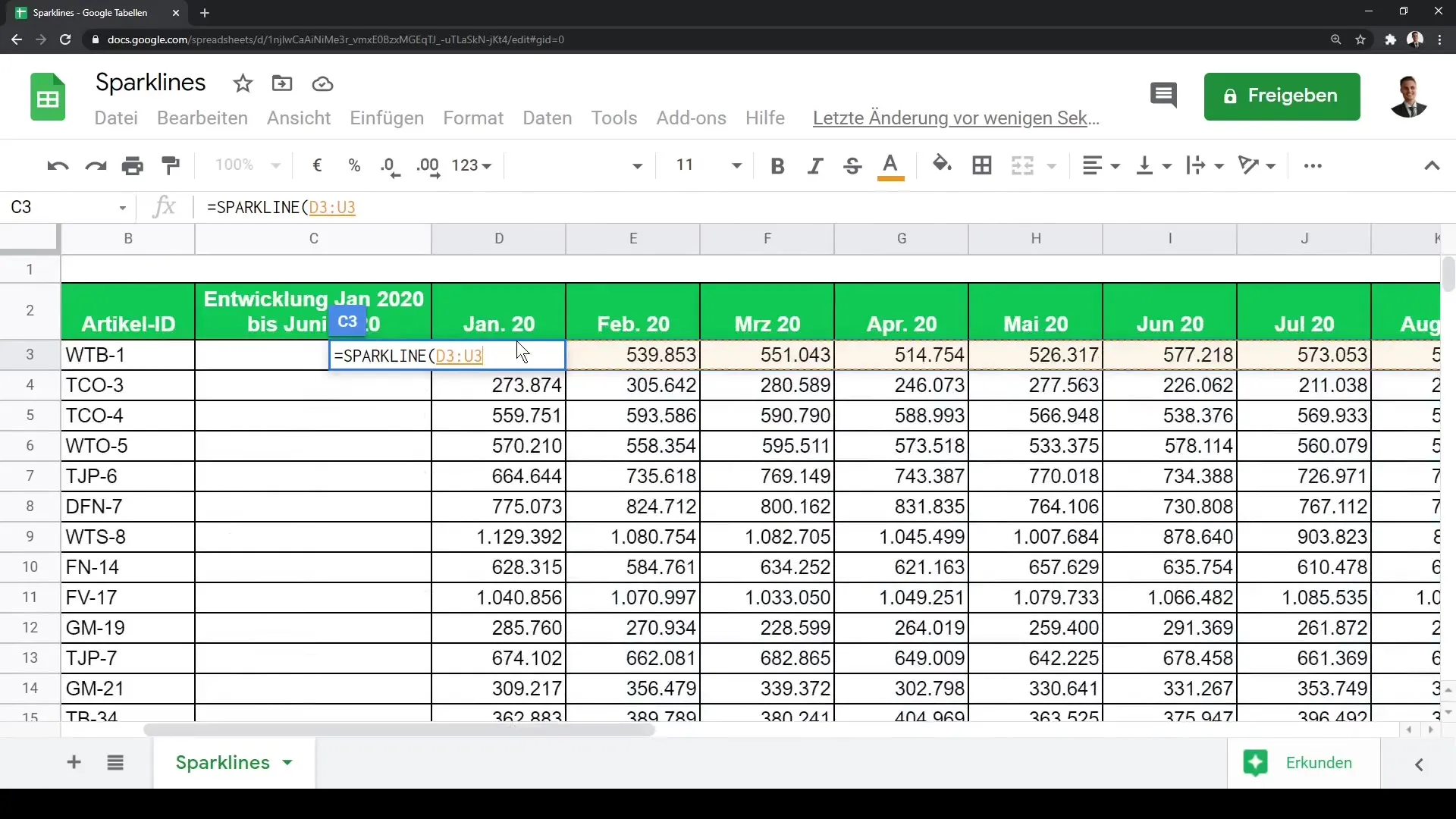The width and height of the screenshot is (1456, 819).
Task: Toggle bold formatting
Action: tap(777, 166)
